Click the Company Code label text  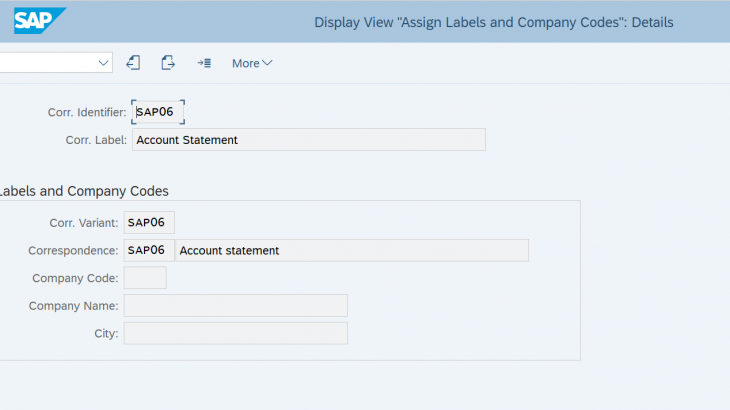(x=75, y=278)
